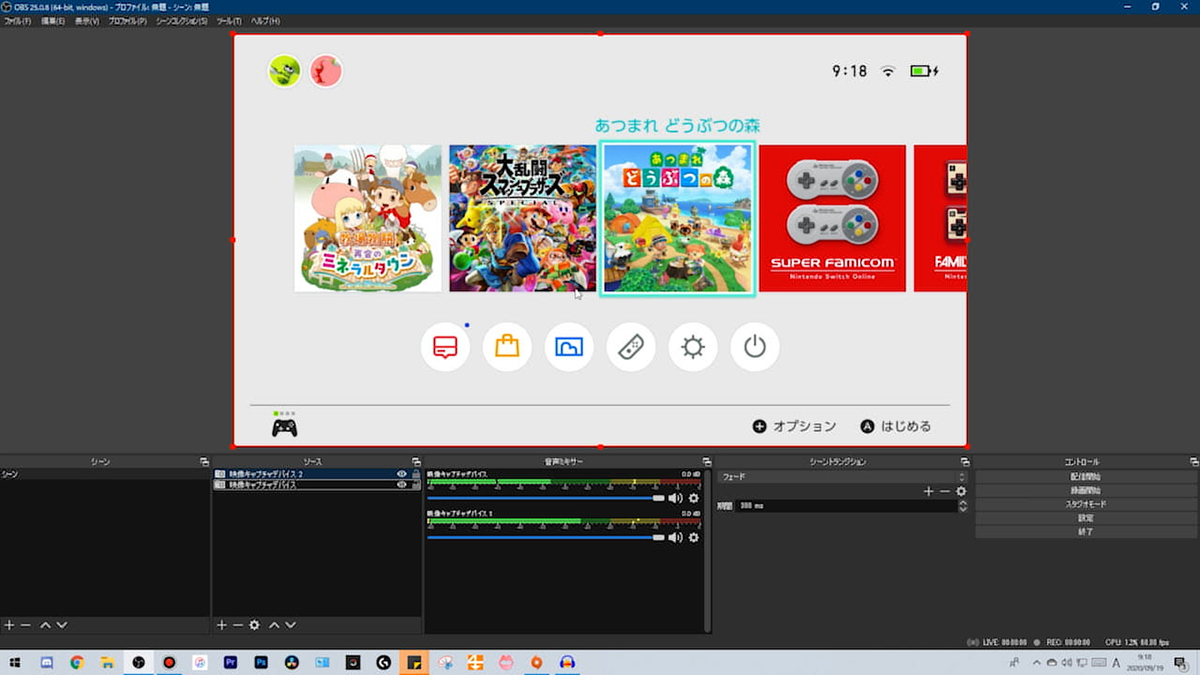Screen dimensions: 1200x675
Task: Select Smash Bros SPECIAL game tile in preview
Action: pos(523,218)
